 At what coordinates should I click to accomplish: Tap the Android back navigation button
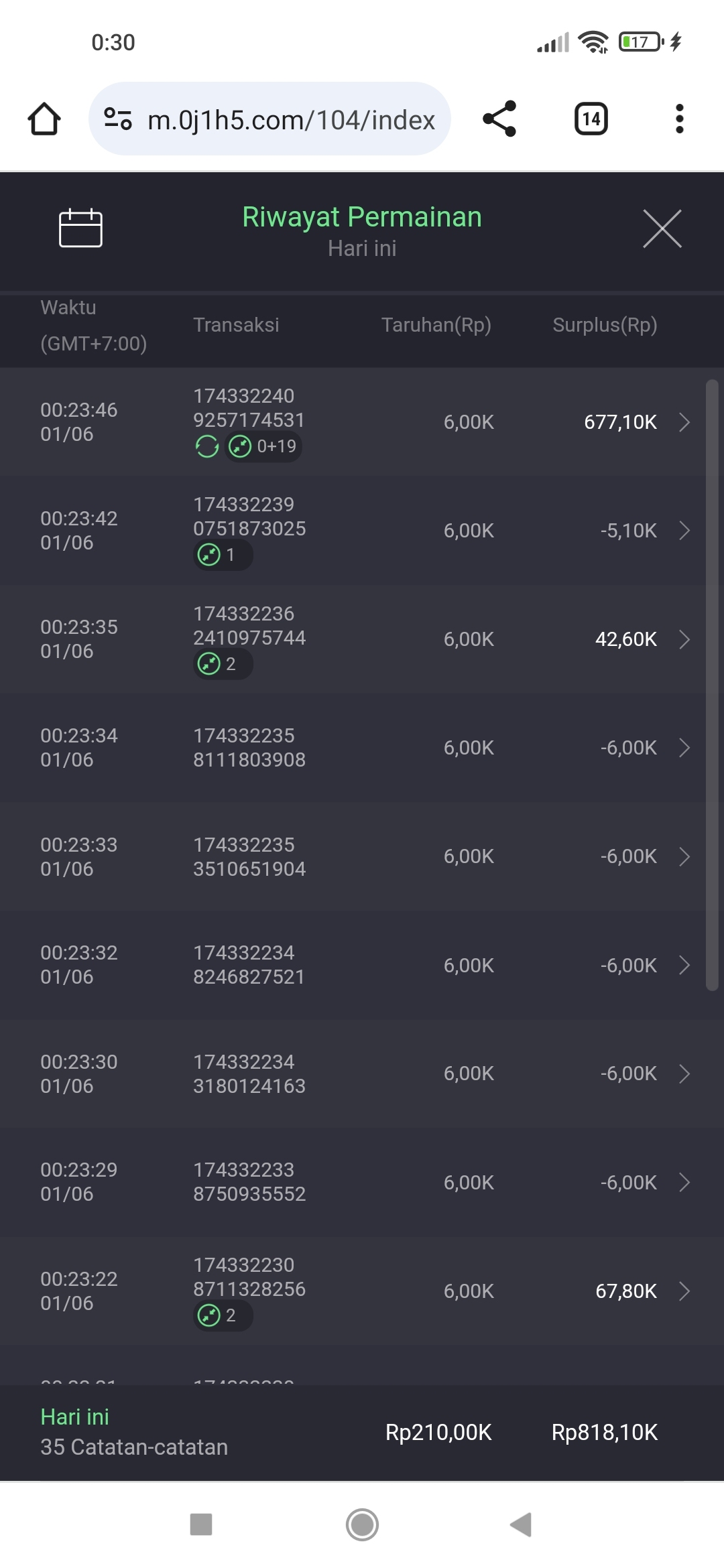tap(521, 1524)
